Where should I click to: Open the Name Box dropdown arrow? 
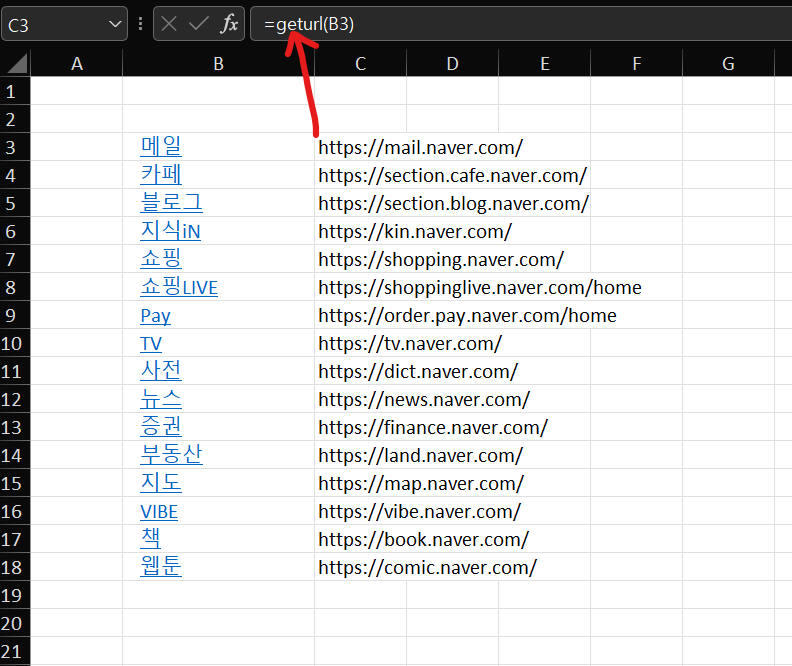click(x=115, y=24)
